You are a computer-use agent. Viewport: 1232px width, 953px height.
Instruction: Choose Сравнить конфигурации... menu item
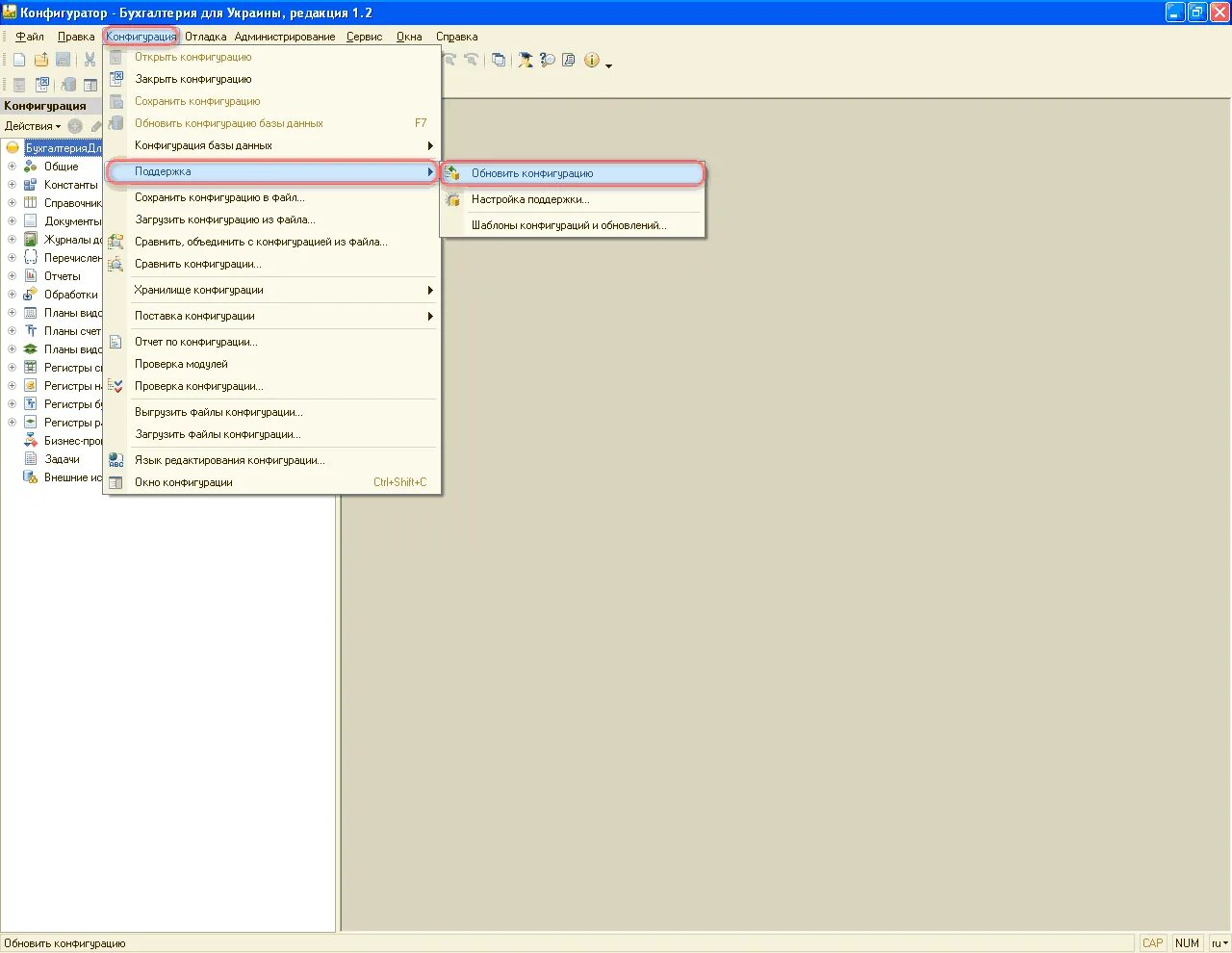(271, 264)
